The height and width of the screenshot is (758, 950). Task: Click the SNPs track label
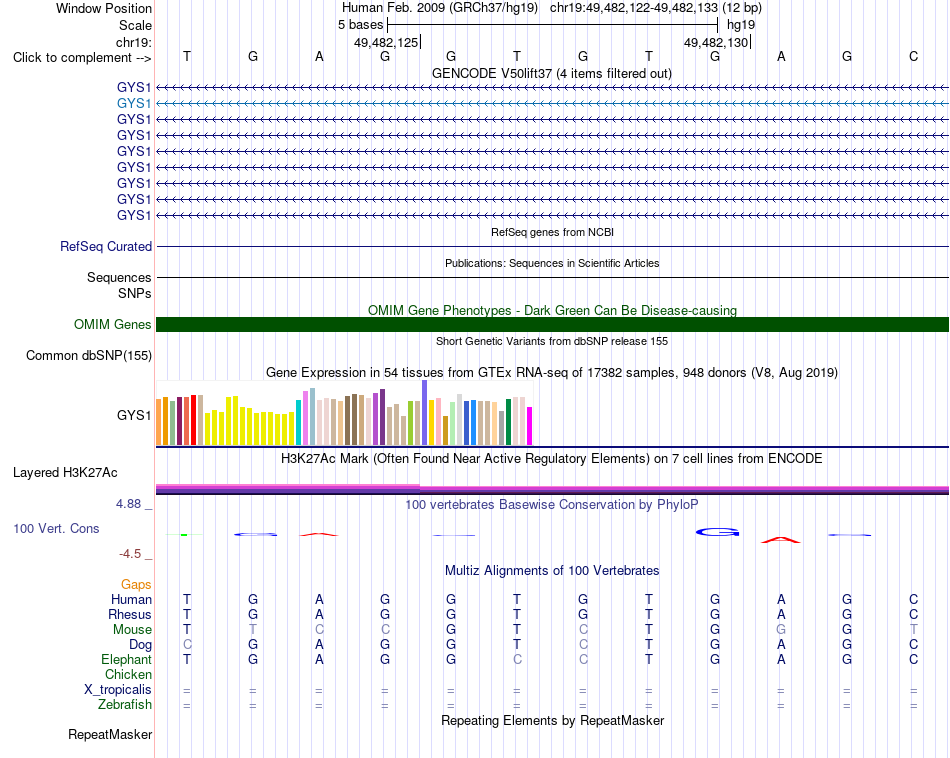click(x=135, y=293)
